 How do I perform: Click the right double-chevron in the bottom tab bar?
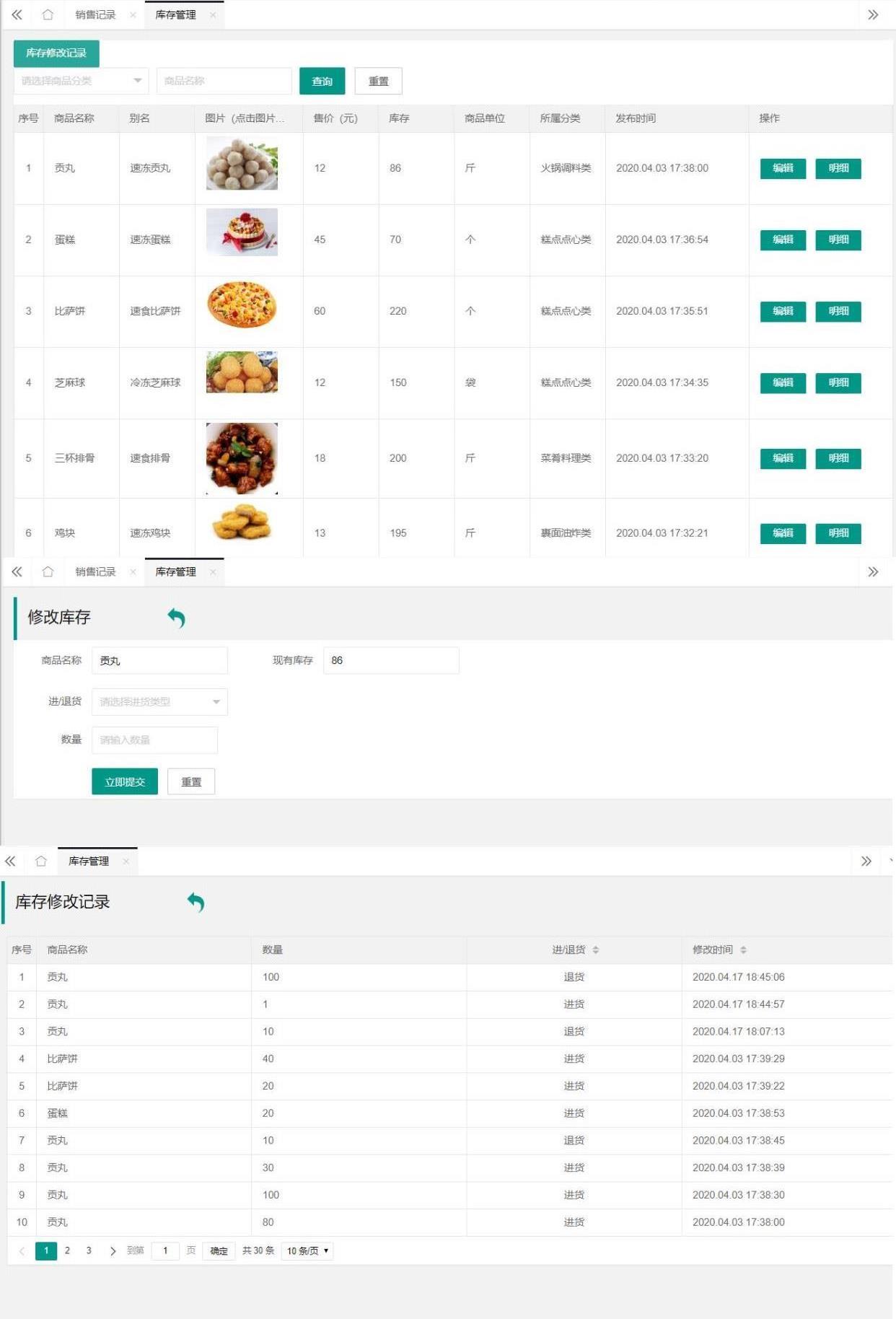point(866,861)
